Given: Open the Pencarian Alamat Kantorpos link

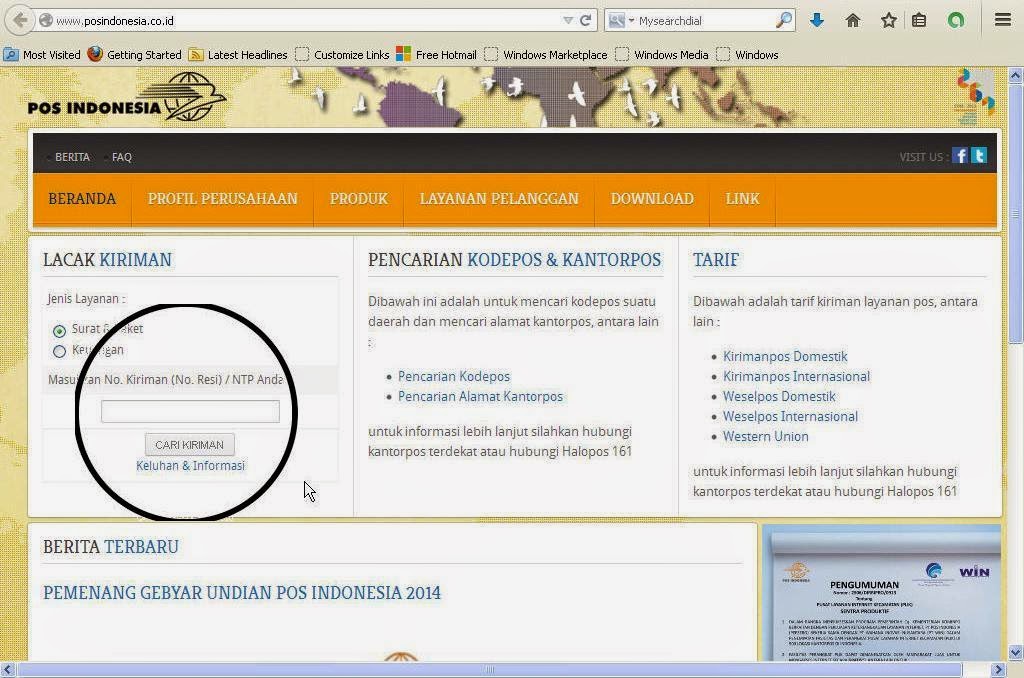Looking at the screenshot, I should click(x=480, y=396).
